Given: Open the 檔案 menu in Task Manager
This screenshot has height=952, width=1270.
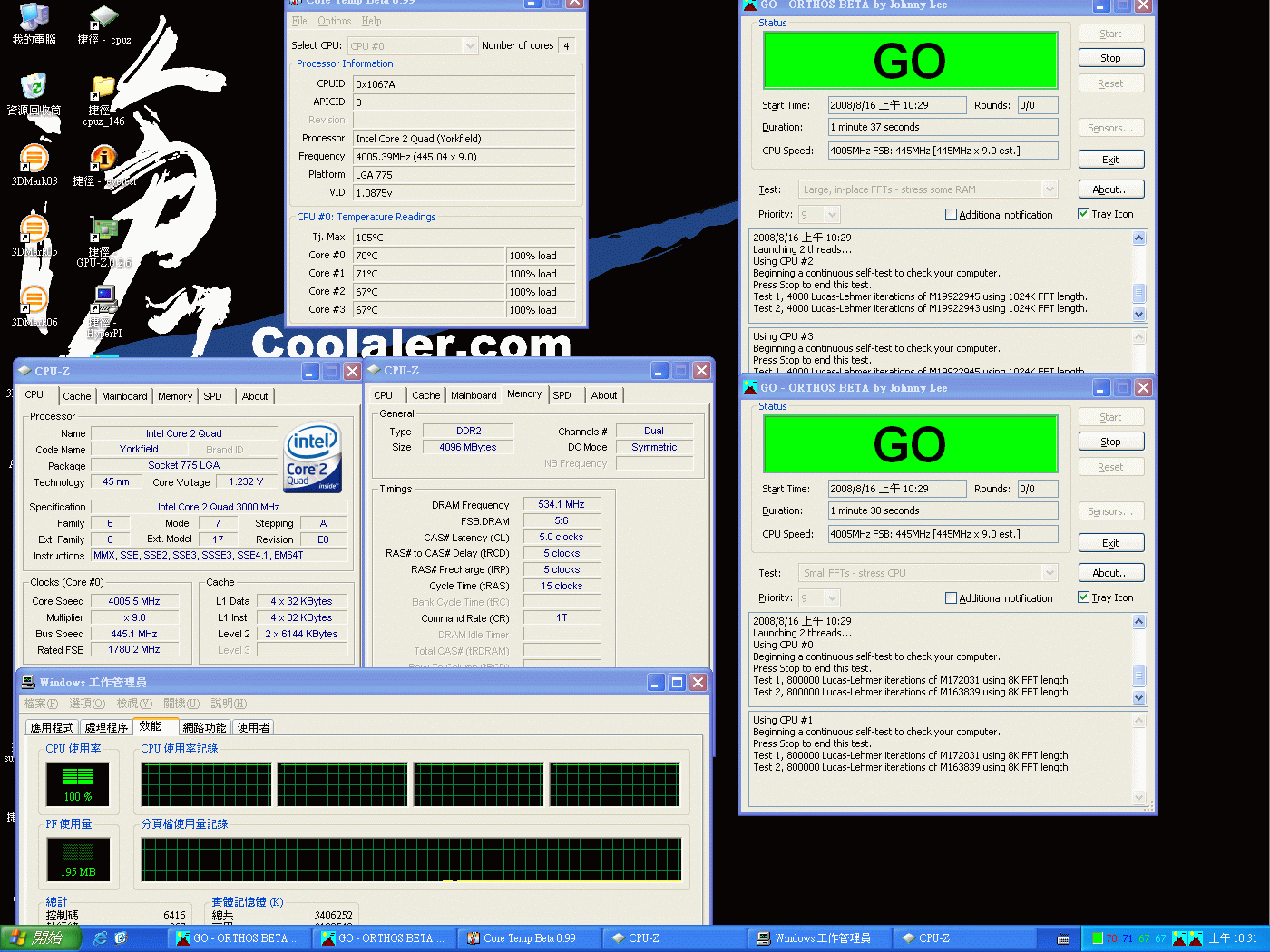Looking at the screenshot, I should [x=41, y=704].
